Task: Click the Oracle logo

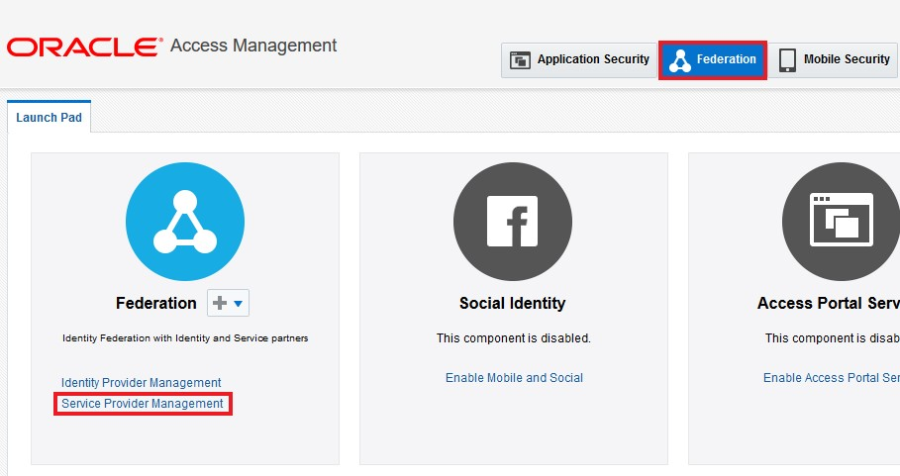Action: click(84, 47)
